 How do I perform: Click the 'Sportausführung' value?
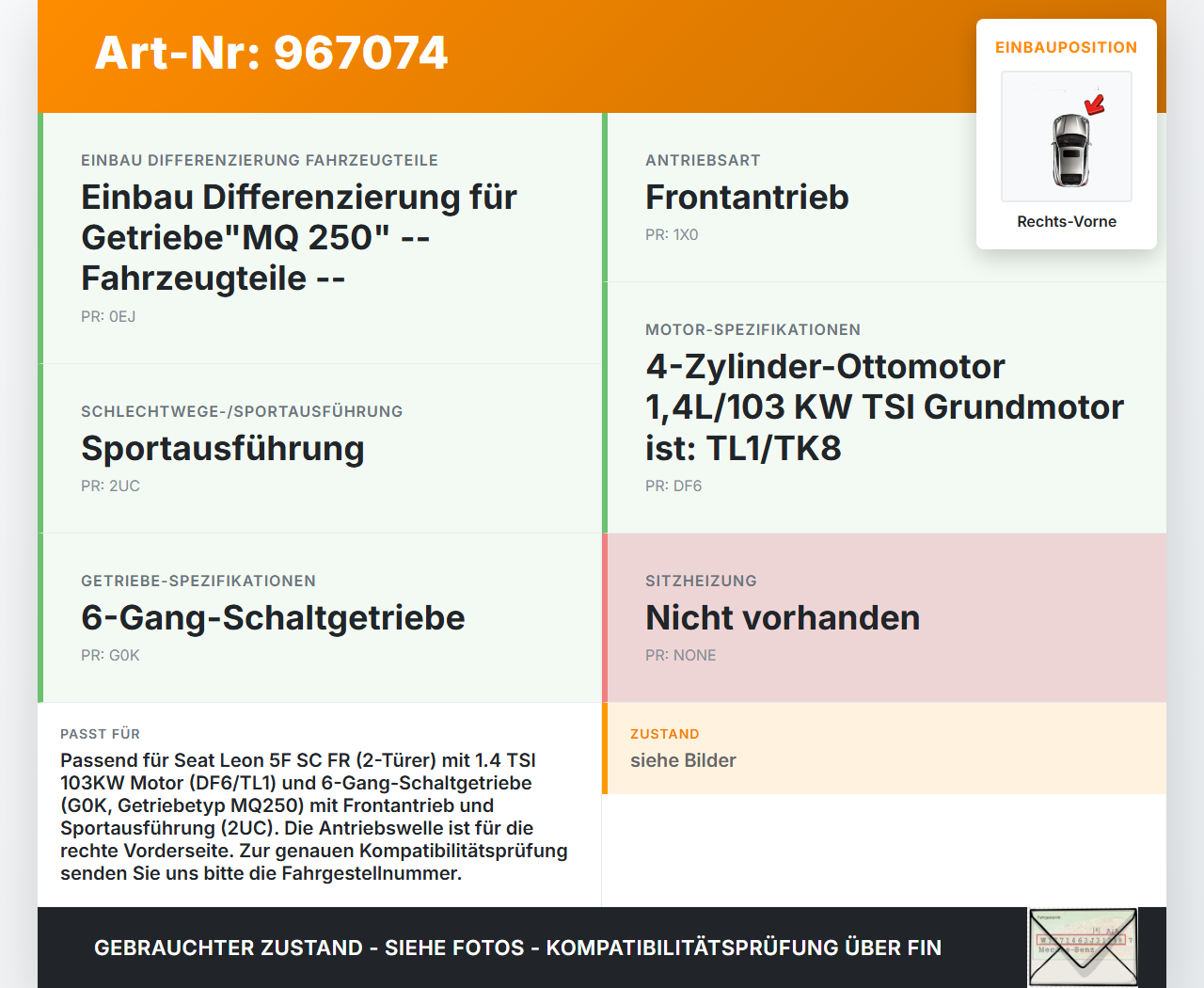222,448
